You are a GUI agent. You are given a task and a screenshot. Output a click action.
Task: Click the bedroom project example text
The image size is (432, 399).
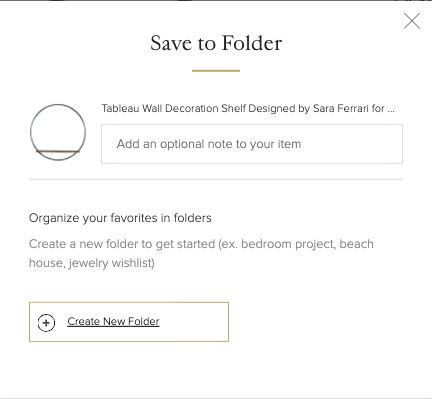point(287,244)
